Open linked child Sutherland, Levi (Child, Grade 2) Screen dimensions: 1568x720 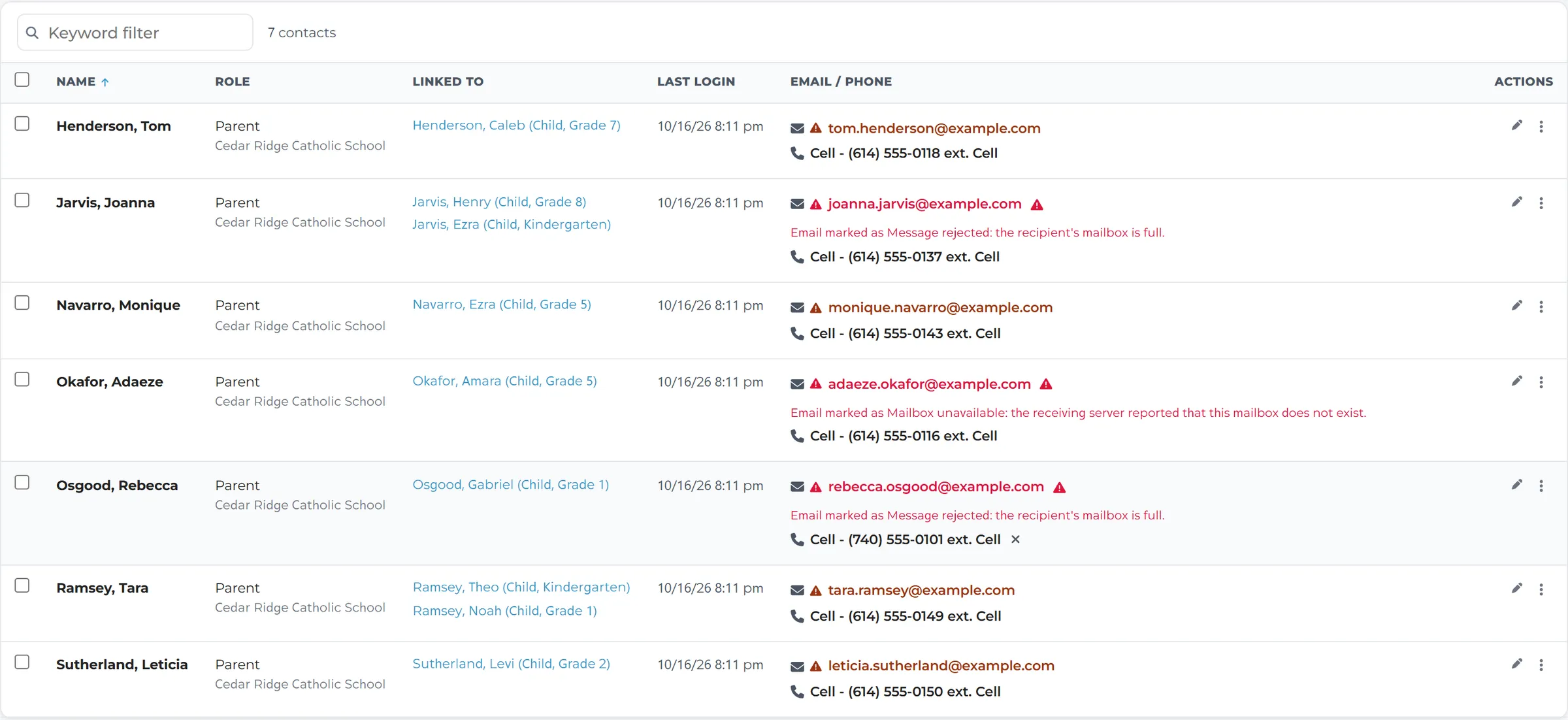[511, 664]
